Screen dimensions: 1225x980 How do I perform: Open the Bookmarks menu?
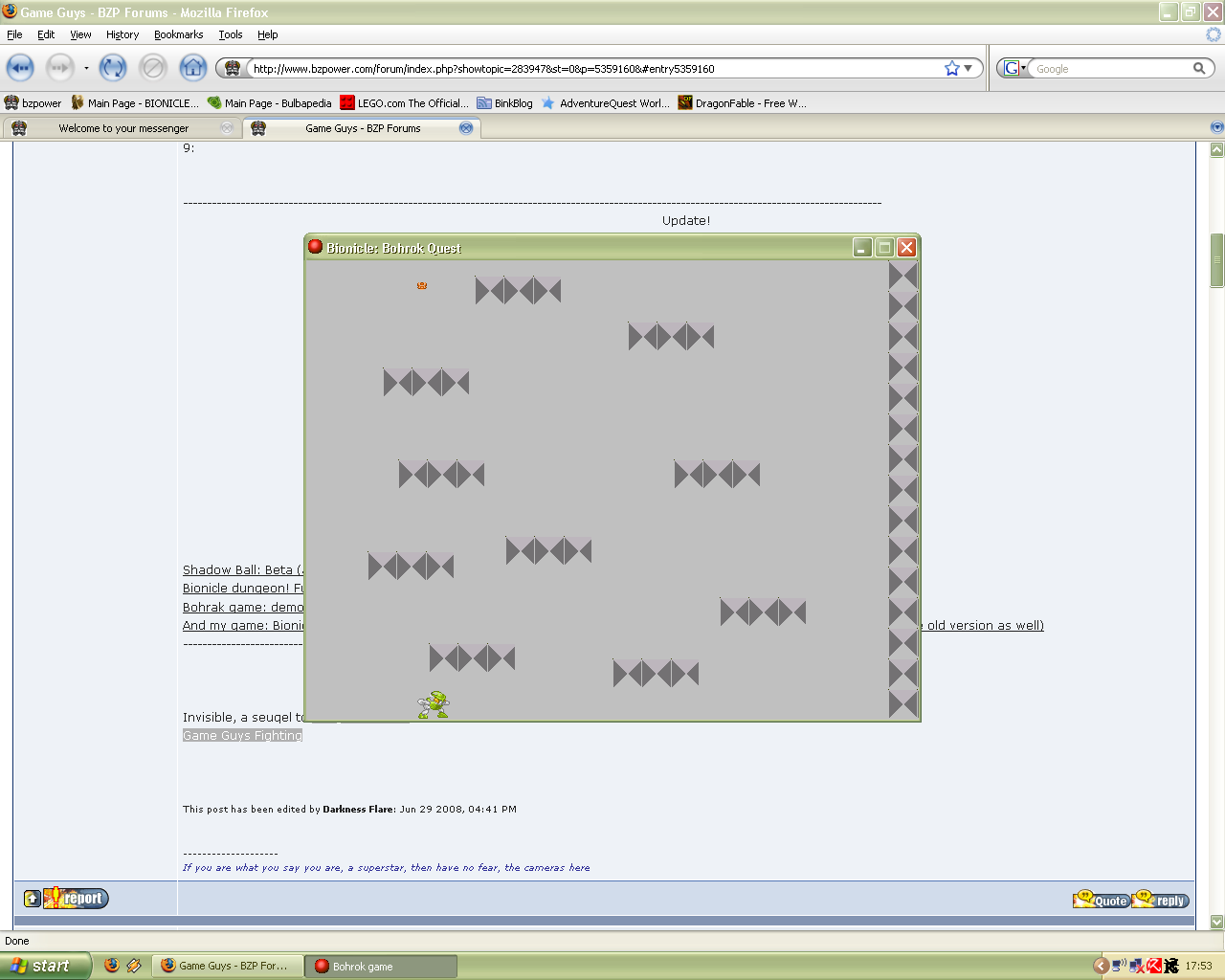click(x=179, y=34)
